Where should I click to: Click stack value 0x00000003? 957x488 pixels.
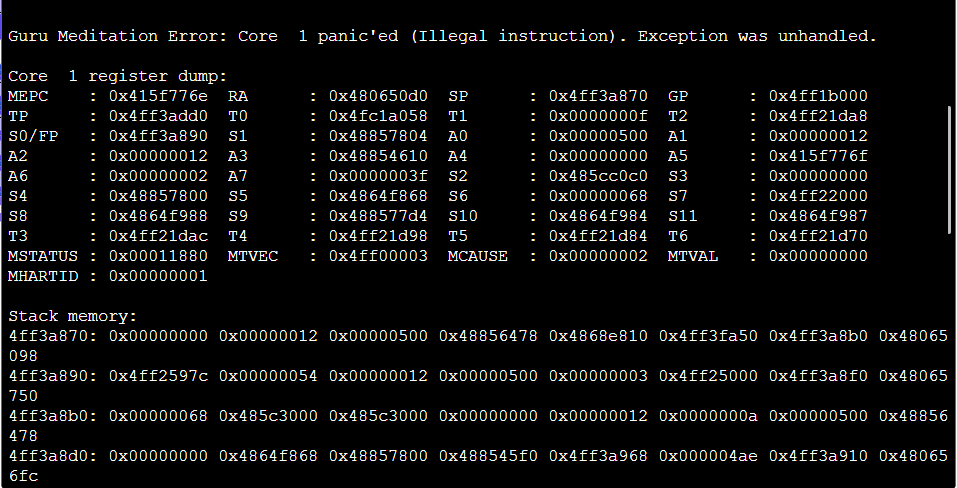point(598,377)
